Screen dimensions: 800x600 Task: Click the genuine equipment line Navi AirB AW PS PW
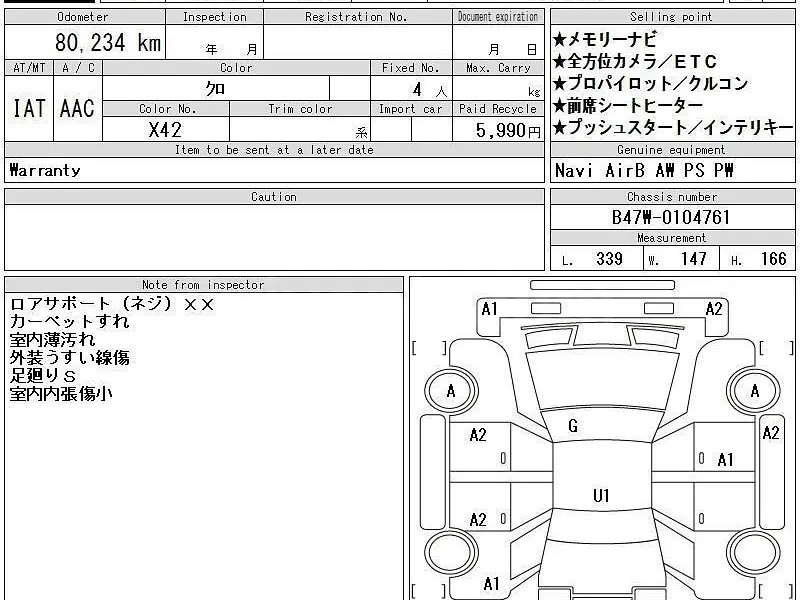click(644, 170)
